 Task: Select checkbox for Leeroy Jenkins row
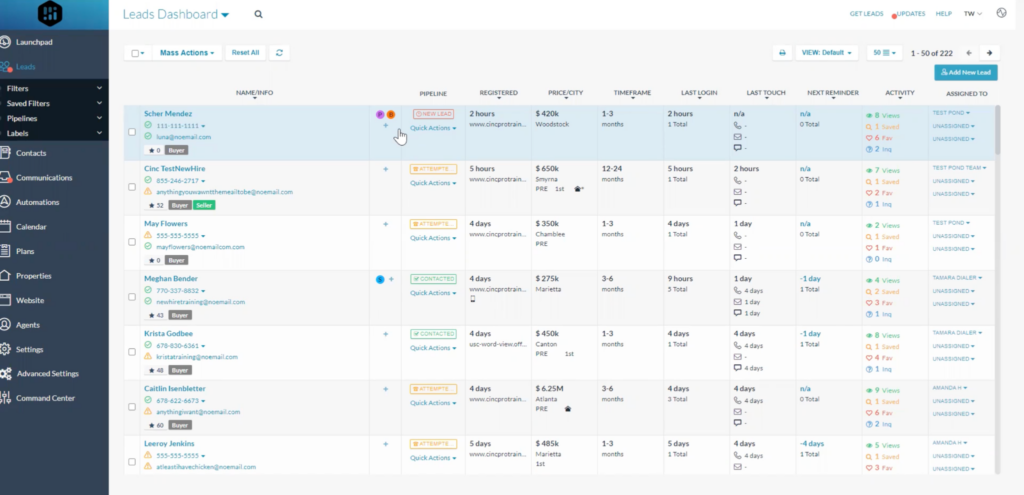(x=132, y=461)
